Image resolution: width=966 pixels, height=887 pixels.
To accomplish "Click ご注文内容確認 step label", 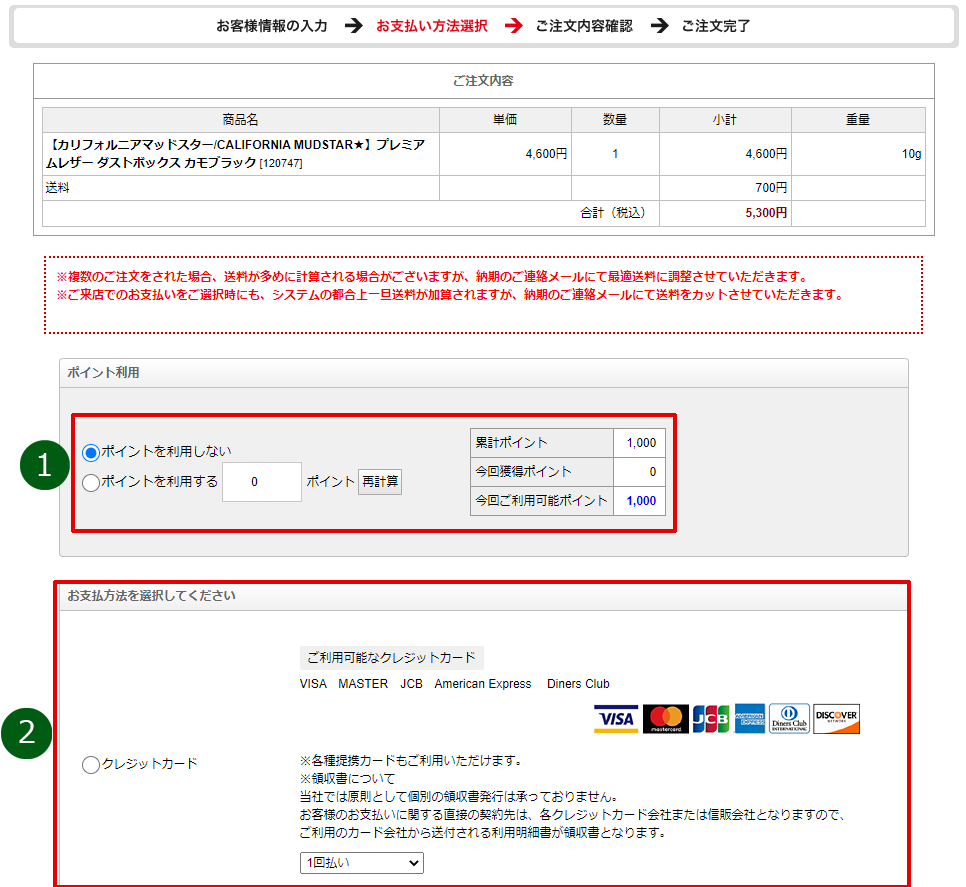I will [x=583, y=26].
